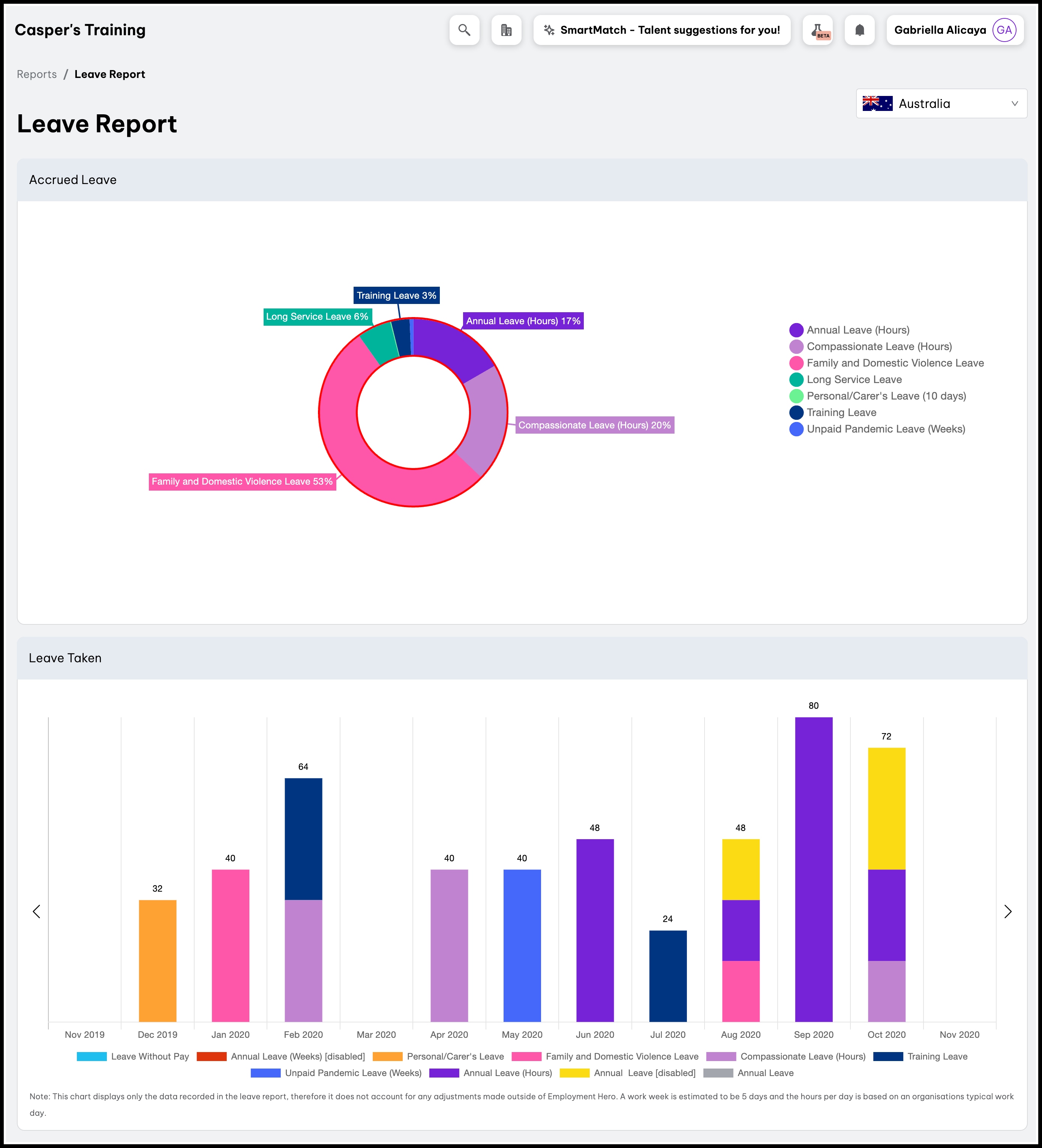Click the SmartMatch sparkle icon
The height and width of the screenshot is (1148, 1042).
click(x=549, y=30)
